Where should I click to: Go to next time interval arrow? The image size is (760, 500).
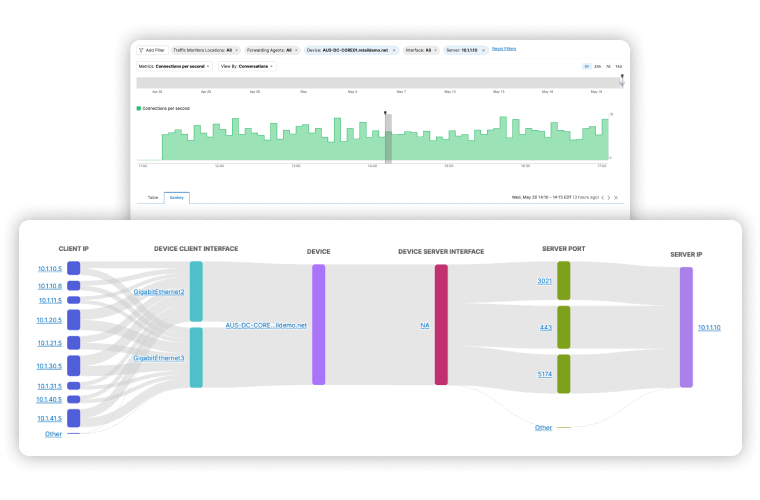[609, 198]
